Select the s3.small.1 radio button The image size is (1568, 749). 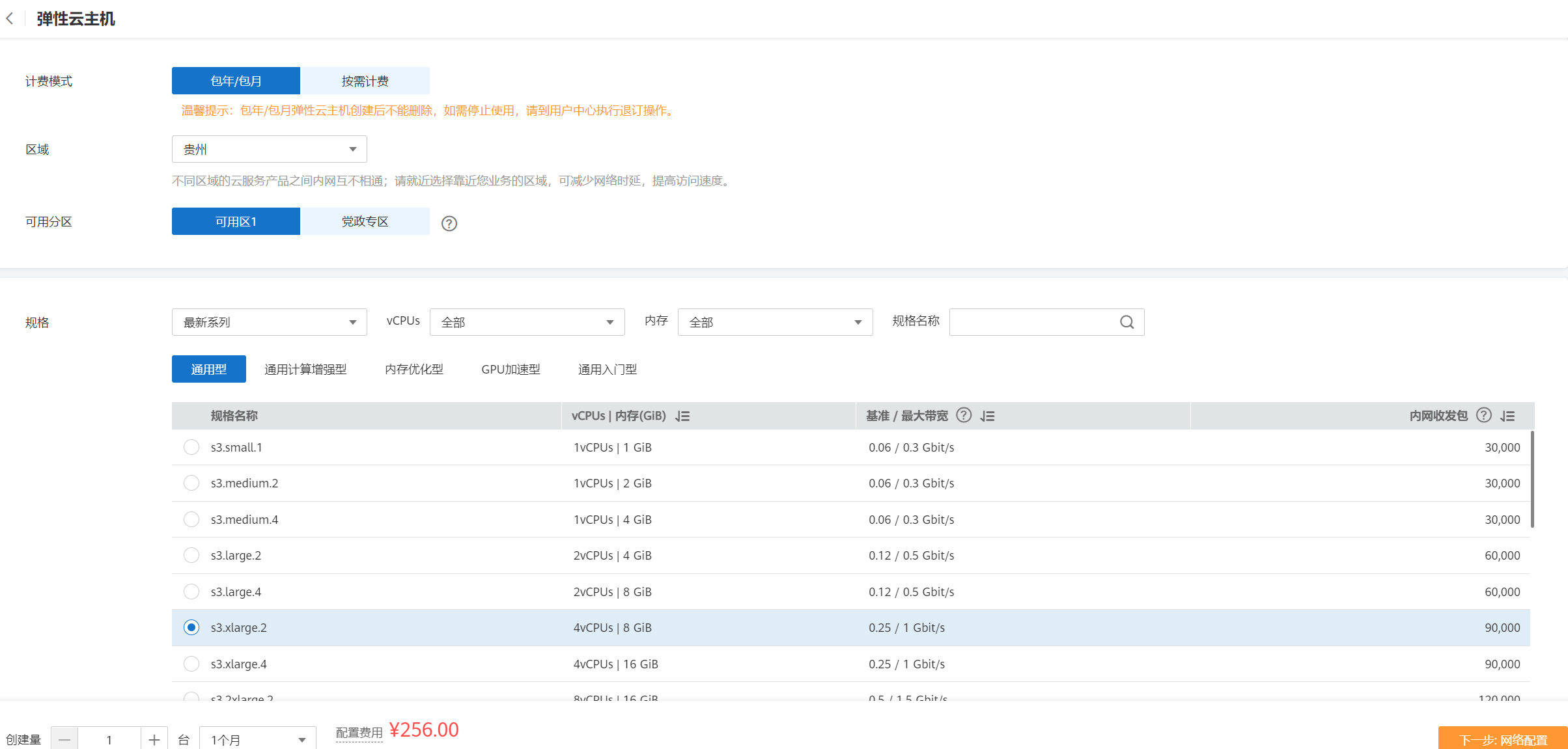coord(191,447)
